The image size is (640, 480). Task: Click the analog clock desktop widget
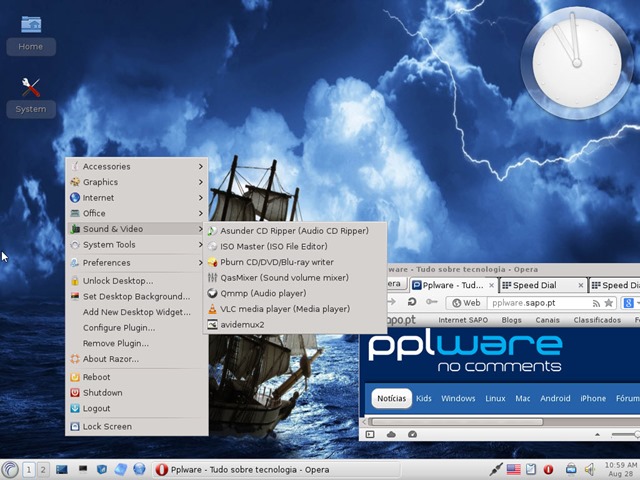click(x=576, y=63)
